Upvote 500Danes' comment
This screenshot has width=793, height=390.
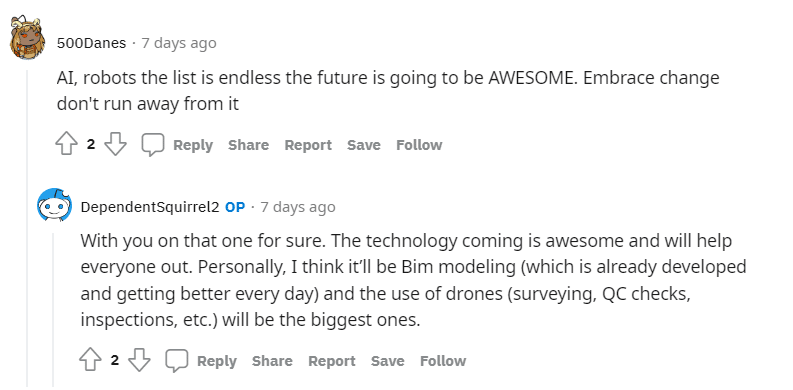point(66,145)
